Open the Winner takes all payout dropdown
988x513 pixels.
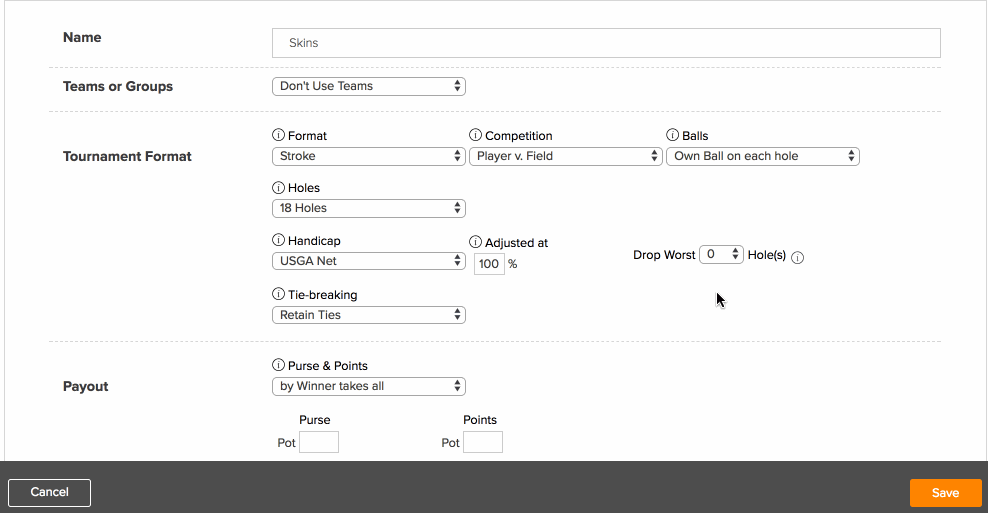point(369,386)
